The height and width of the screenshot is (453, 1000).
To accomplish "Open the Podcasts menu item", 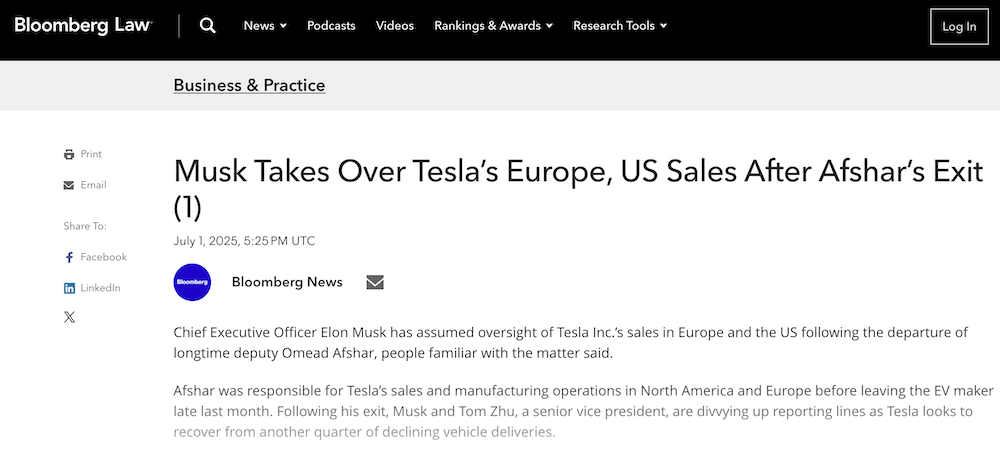I will tap(331, 26).
